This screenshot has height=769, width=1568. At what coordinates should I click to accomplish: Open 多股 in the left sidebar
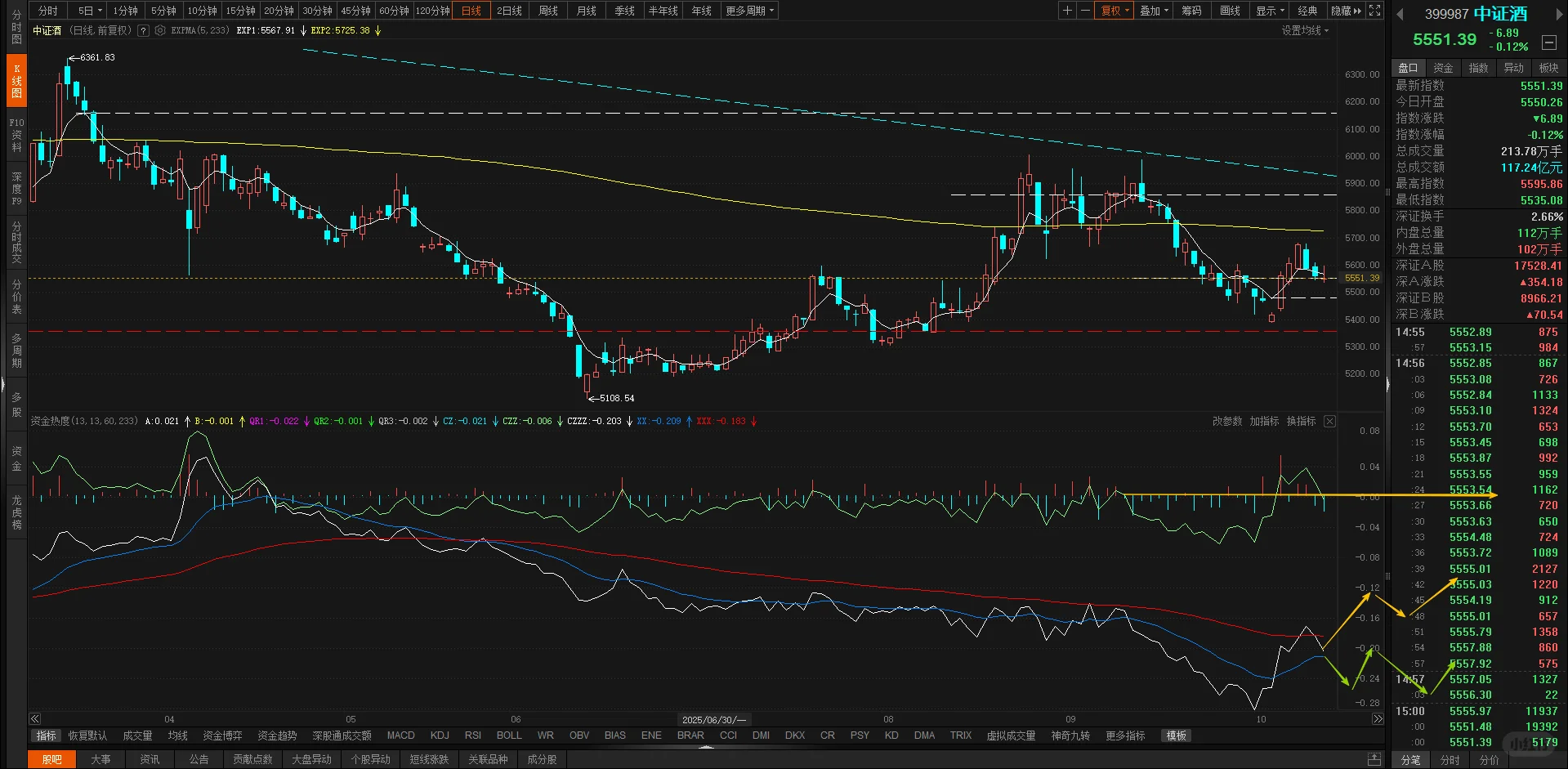[x=16, y=405]
